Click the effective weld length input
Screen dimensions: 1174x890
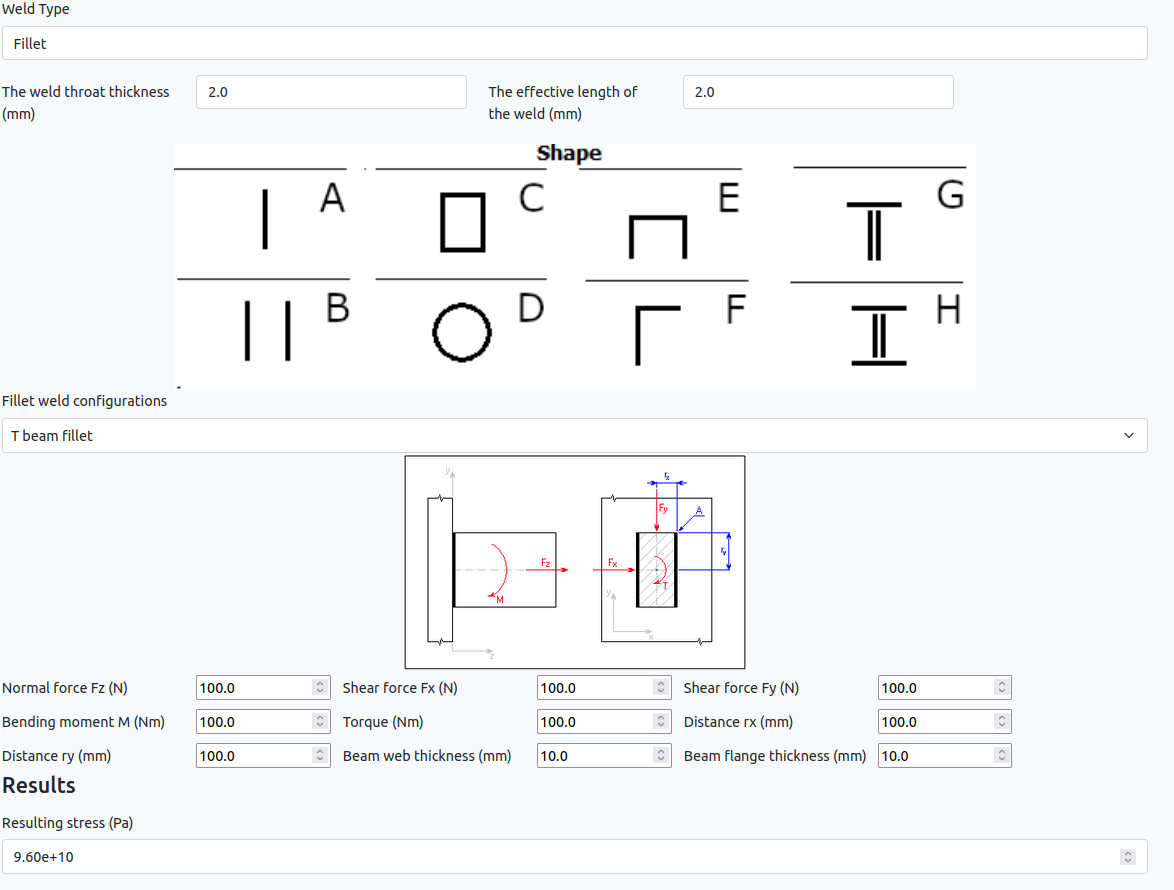pos(818,92)
